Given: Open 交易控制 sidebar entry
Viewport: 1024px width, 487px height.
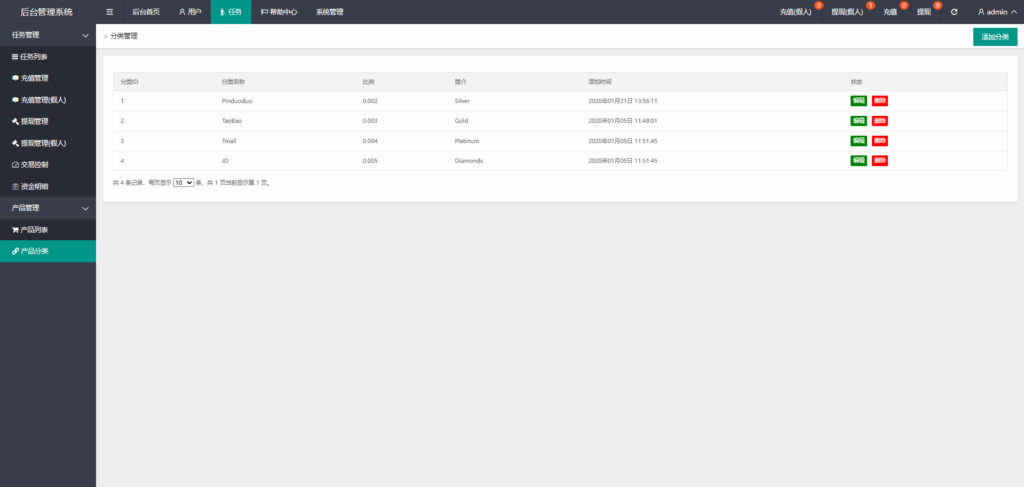Looking at the screenshot, I should tap(34, 164).
